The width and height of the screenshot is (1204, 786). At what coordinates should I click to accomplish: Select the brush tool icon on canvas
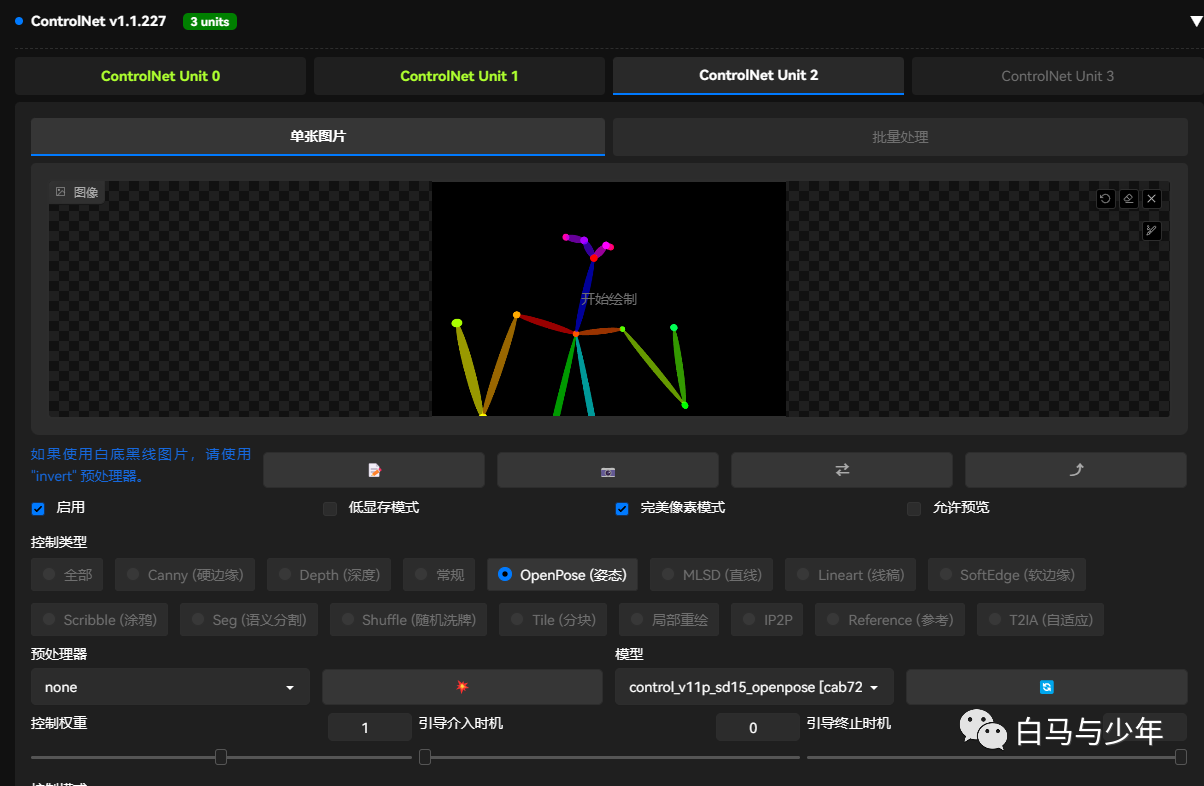click(1152, 231)
